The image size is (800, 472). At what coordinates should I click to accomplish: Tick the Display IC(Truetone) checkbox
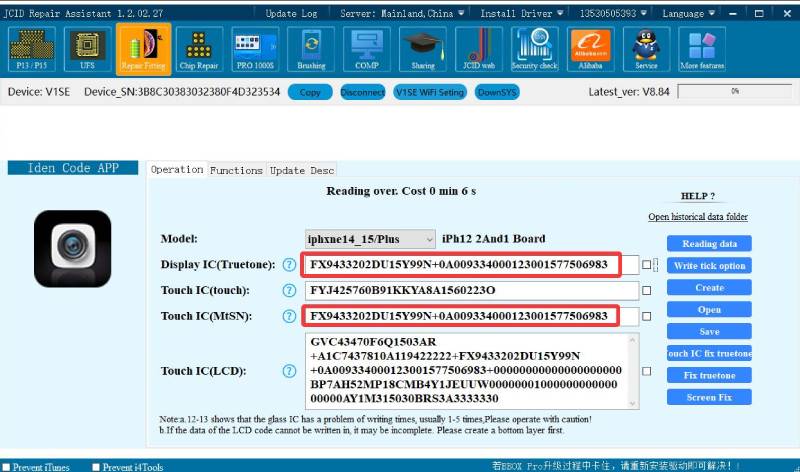pos(646,264)
